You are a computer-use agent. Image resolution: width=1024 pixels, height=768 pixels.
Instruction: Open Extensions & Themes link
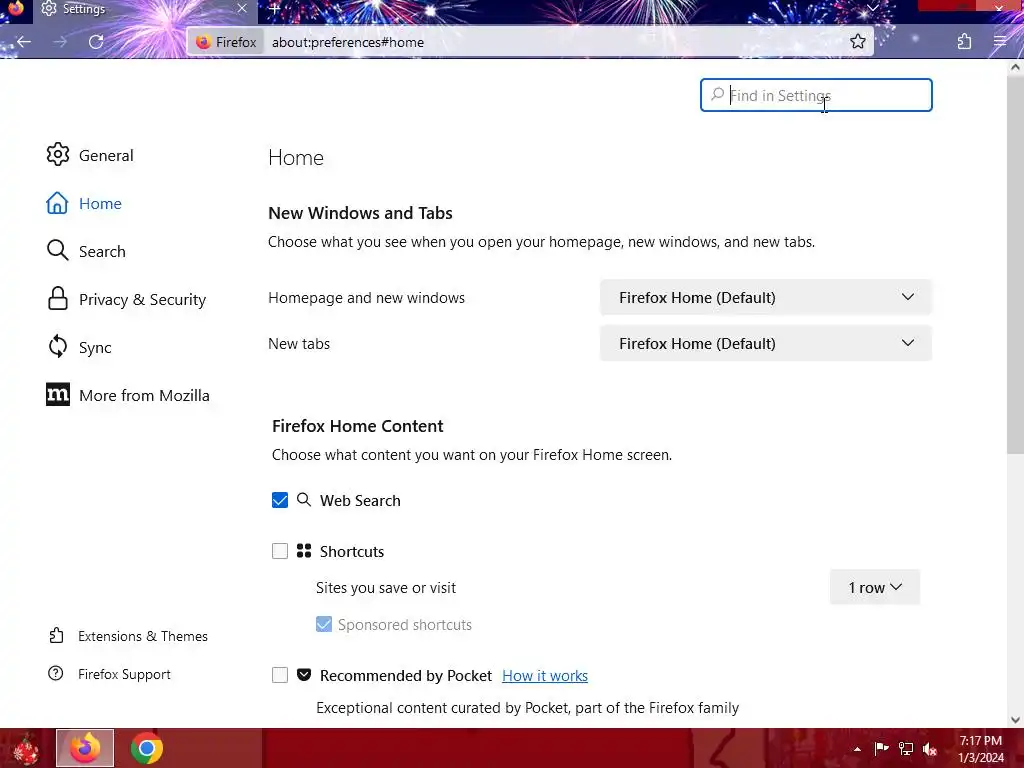(x=128, y=636)
